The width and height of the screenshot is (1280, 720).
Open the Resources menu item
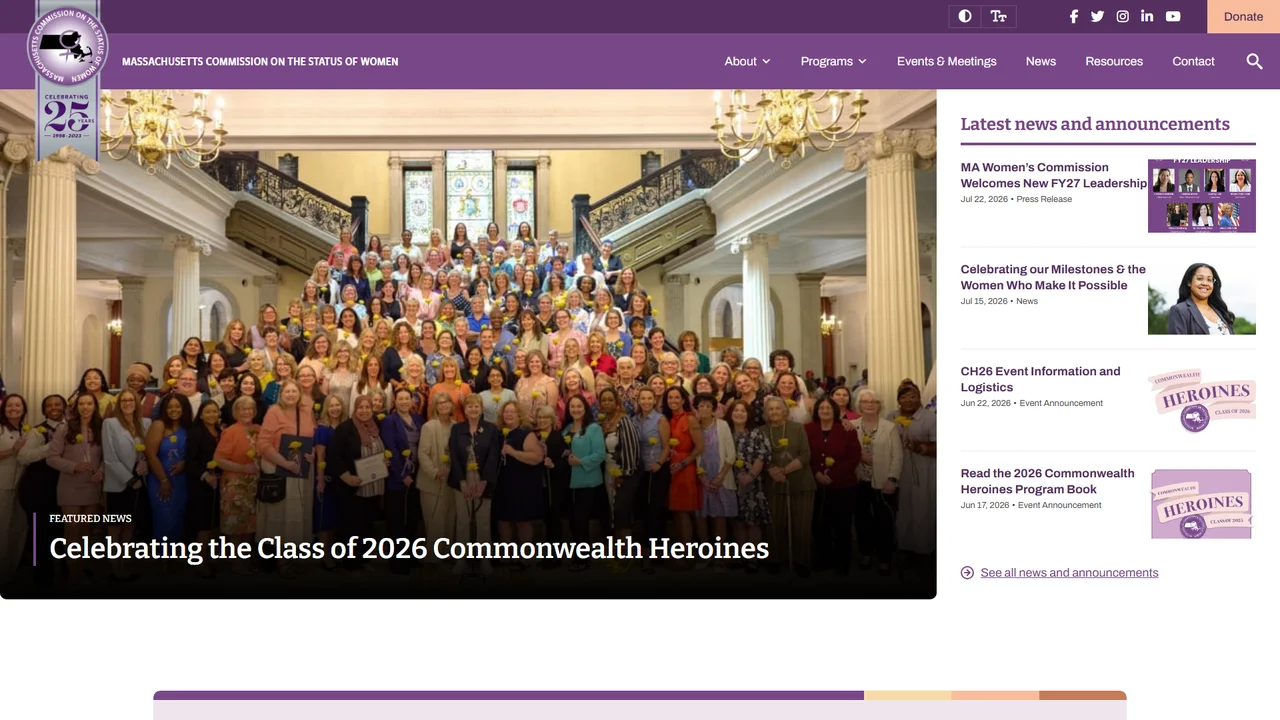1114,61
